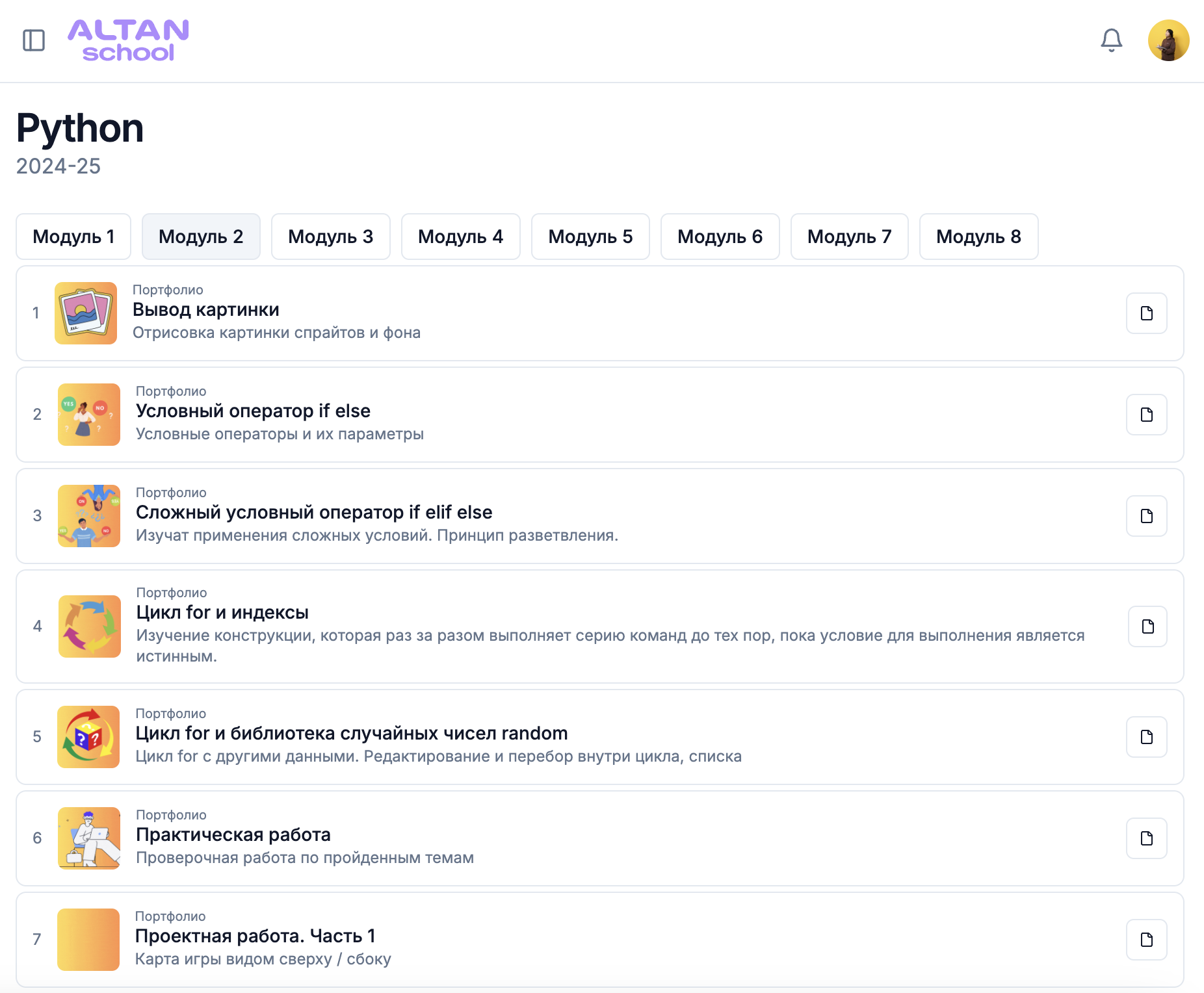Open the document icon for 'Сложный условный оператор if elif else'
The height and width of the screenshot is (993, 1204).
[x=1147, y=516]
